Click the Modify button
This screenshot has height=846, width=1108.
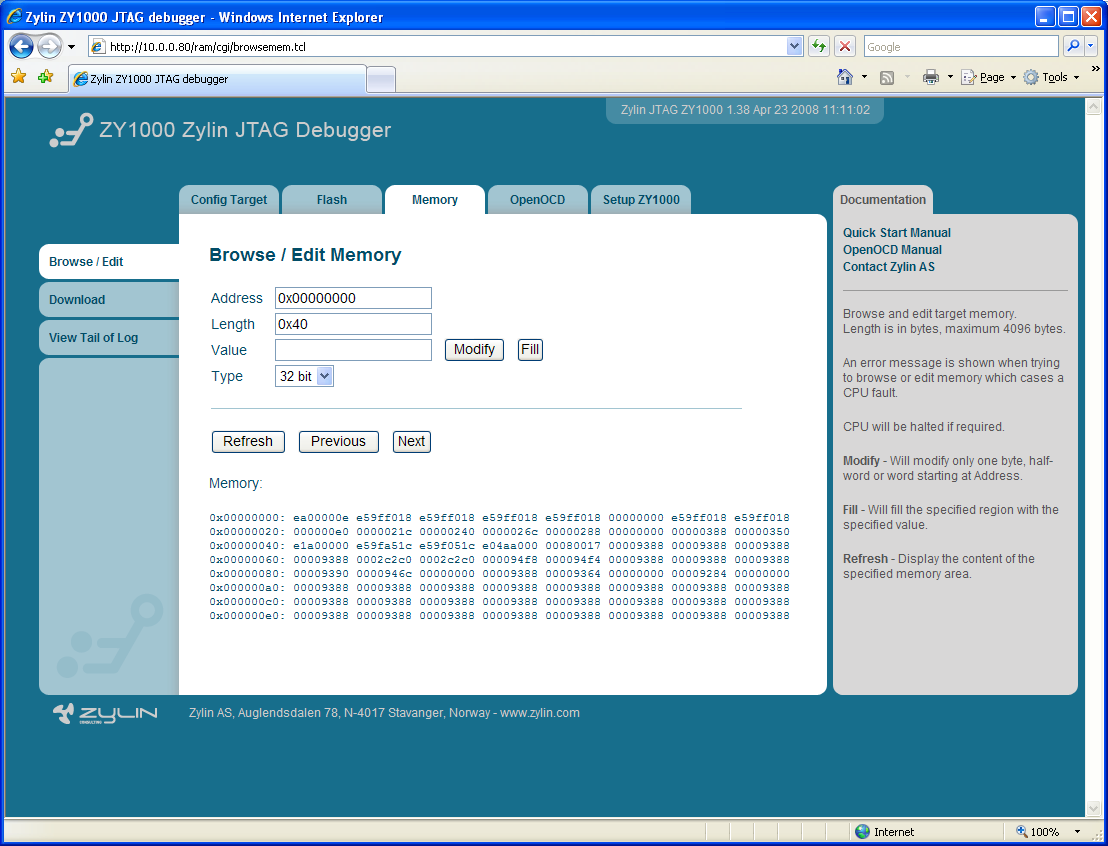pyautogui.click(x=474, y=349)
